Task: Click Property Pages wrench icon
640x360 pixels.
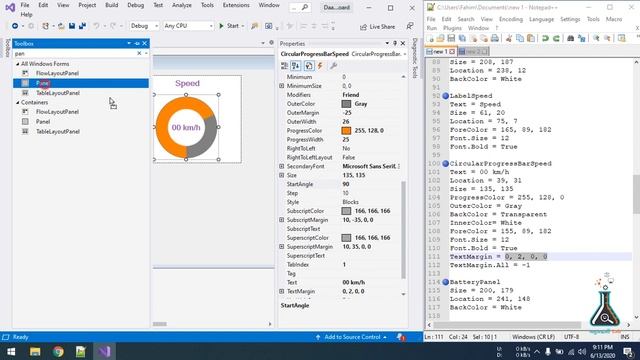Action: tap(333, 66)
